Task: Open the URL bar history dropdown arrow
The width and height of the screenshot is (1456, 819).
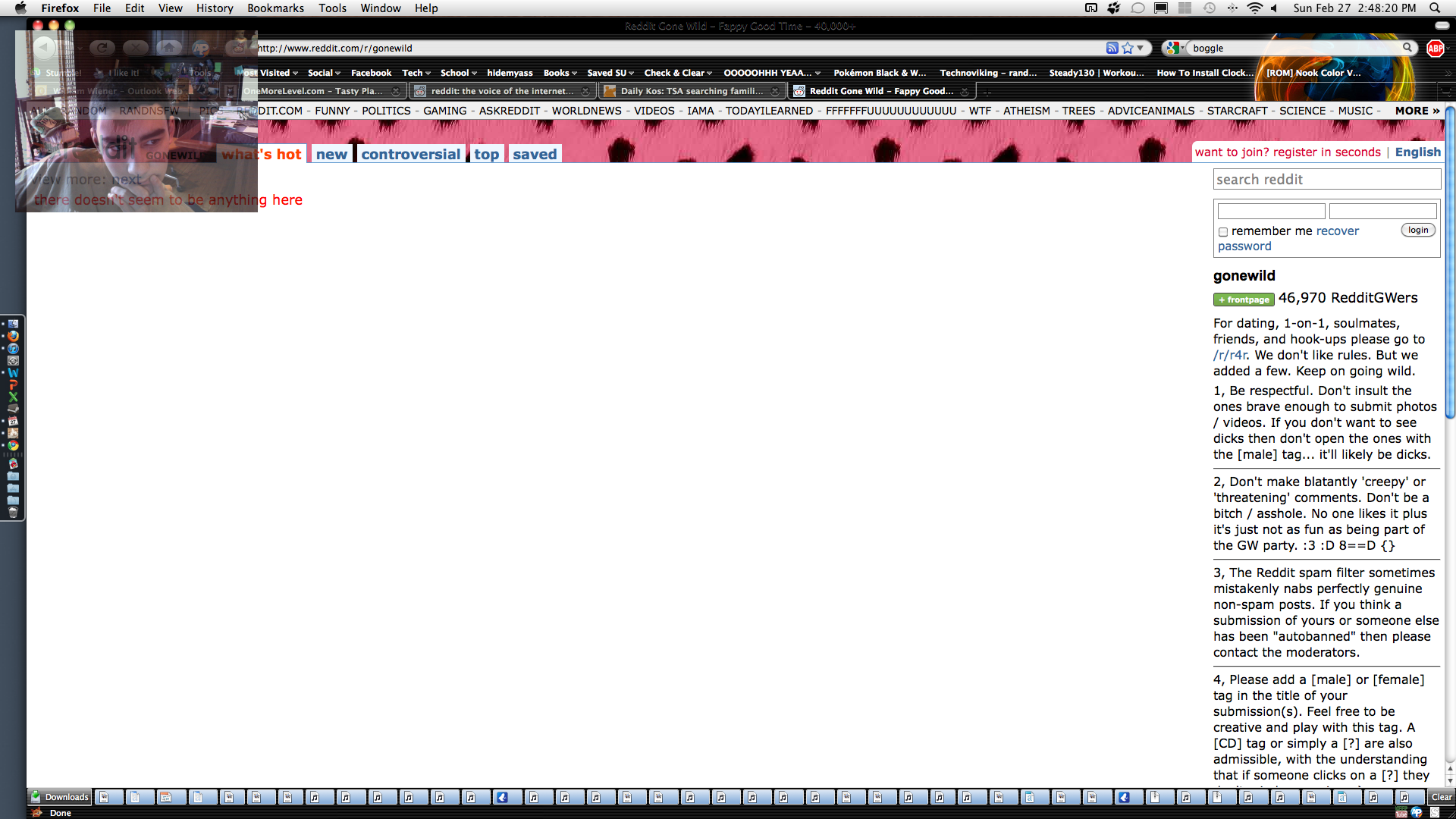Action: tap(1140, 48)
